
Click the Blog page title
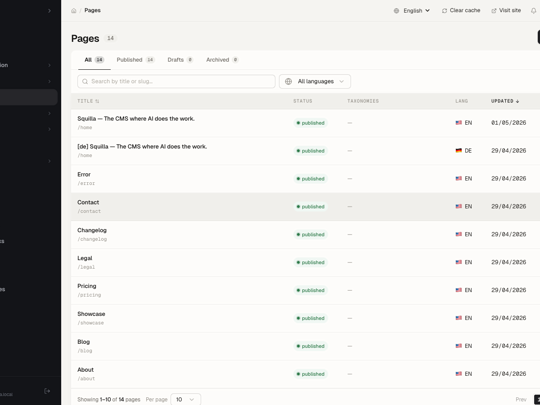click(x=84, y=342)
